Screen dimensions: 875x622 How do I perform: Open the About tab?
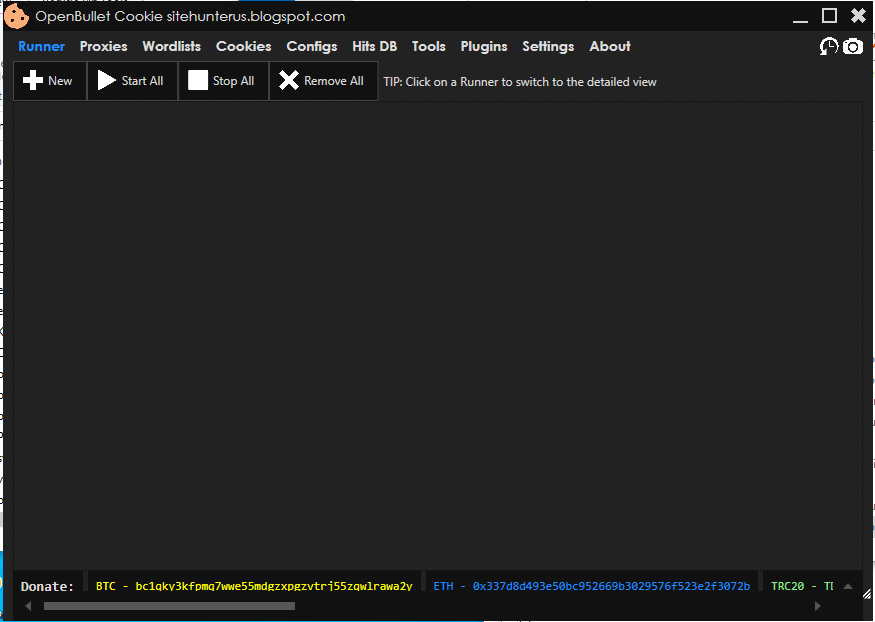(x=610, y=46)
